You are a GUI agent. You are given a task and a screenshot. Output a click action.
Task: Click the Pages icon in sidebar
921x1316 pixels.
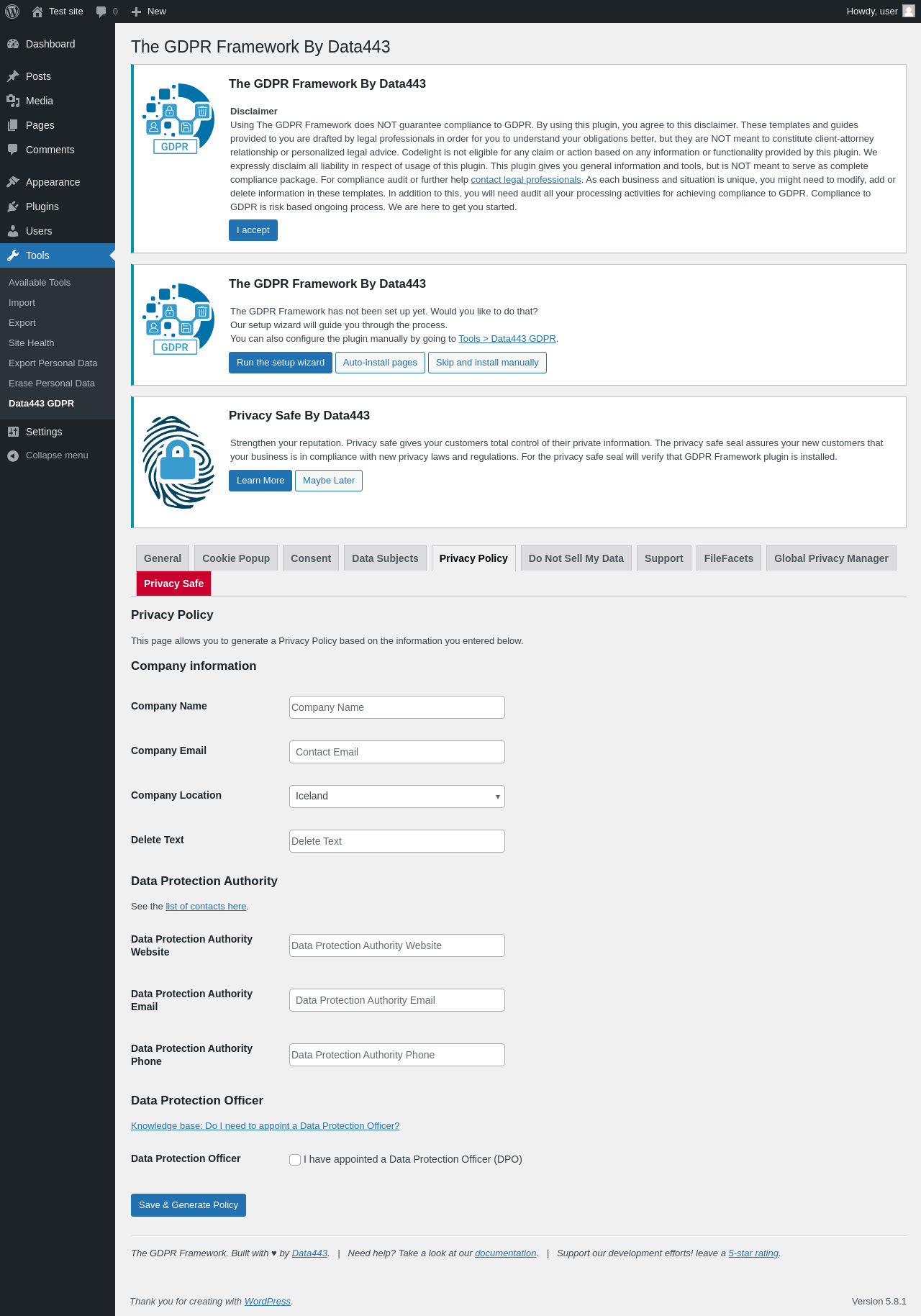13,125
